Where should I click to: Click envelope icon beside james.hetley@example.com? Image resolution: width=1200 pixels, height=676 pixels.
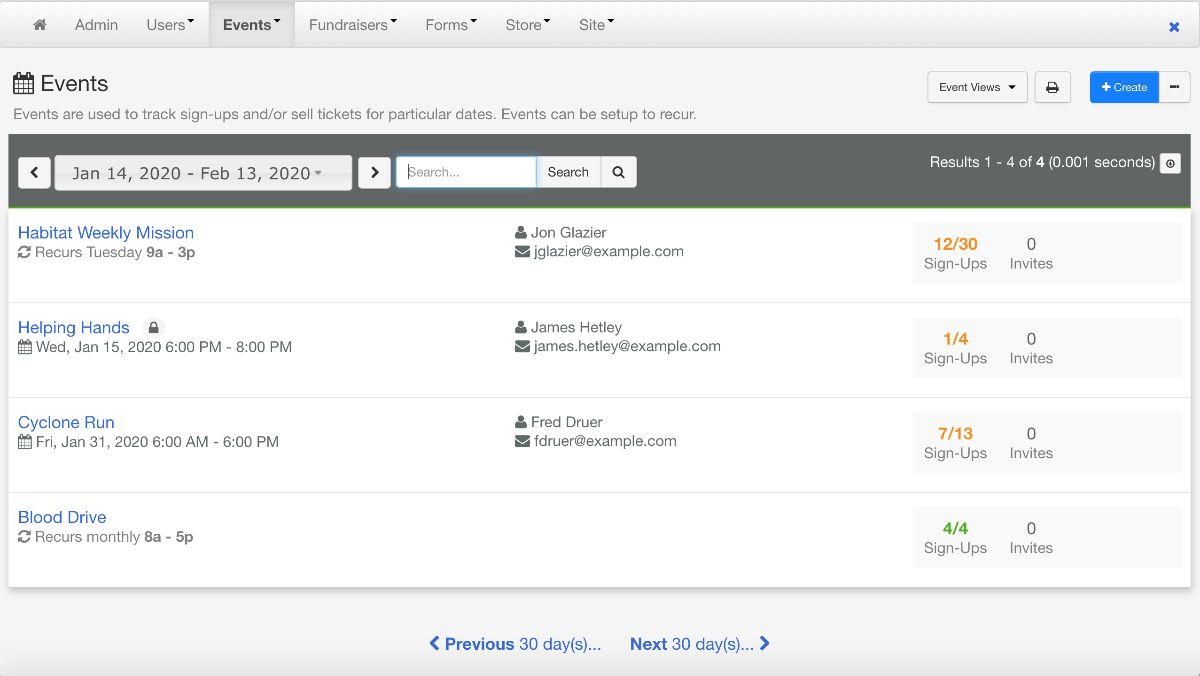click(522, 346)
